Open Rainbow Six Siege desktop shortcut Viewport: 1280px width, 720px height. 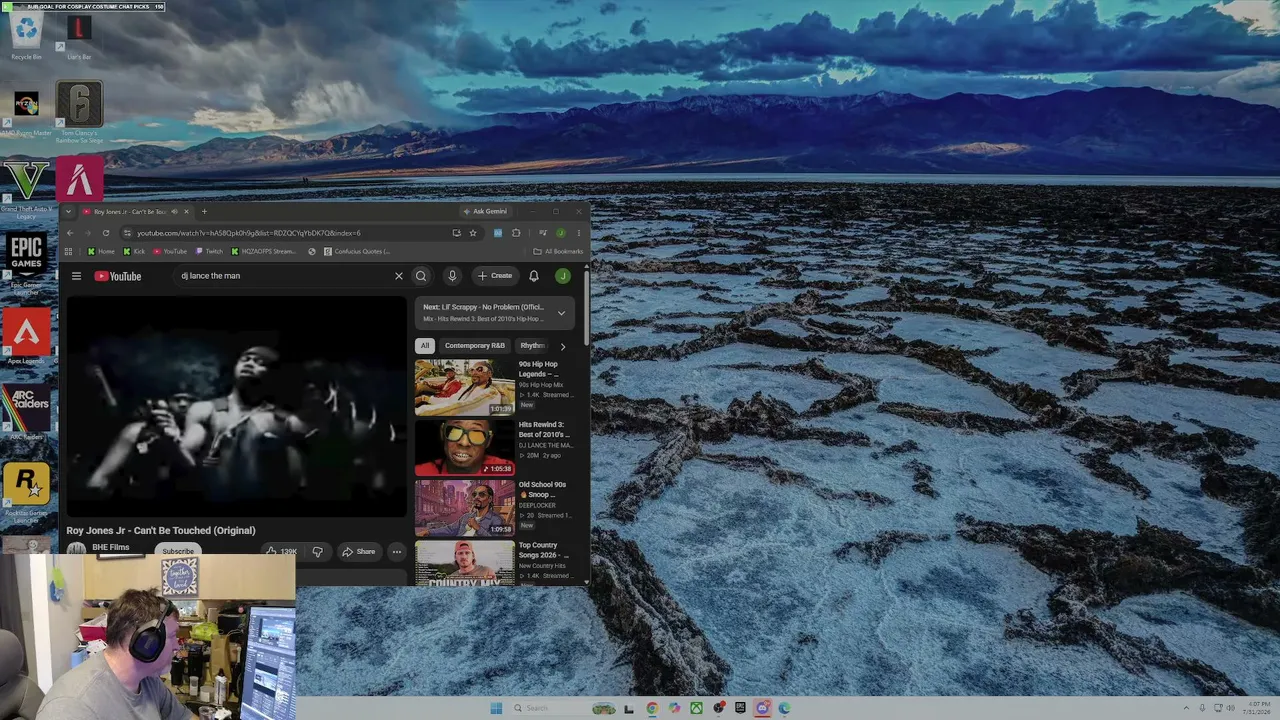[x=79, y=110]
